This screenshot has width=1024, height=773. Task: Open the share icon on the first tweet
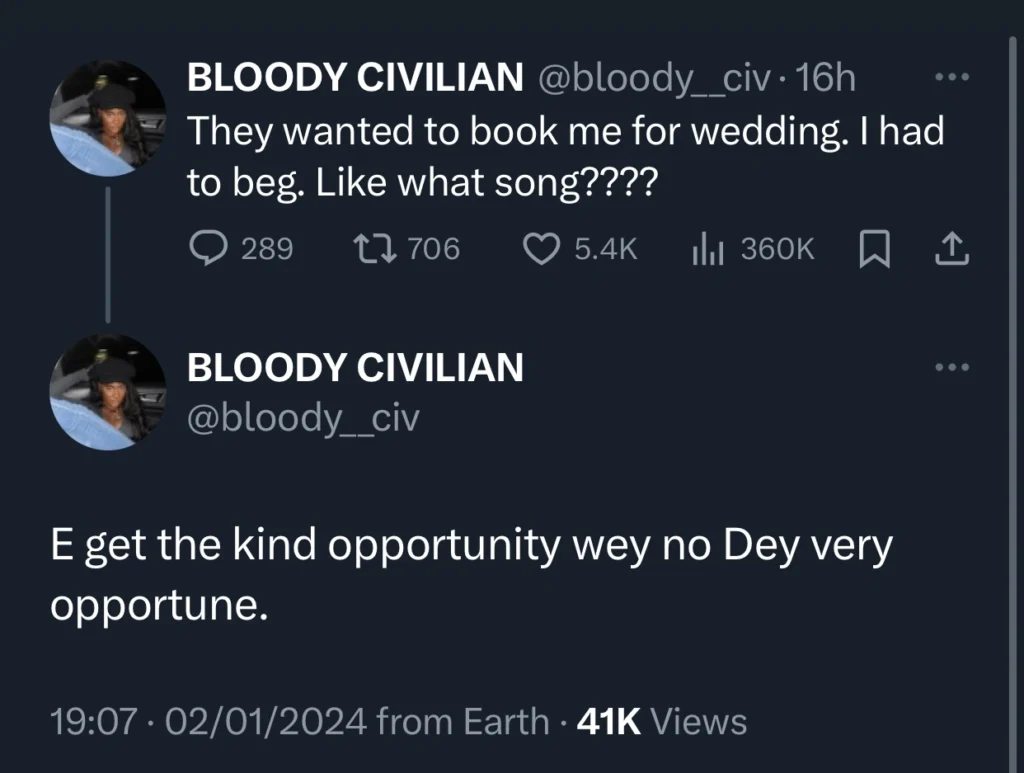951,249
